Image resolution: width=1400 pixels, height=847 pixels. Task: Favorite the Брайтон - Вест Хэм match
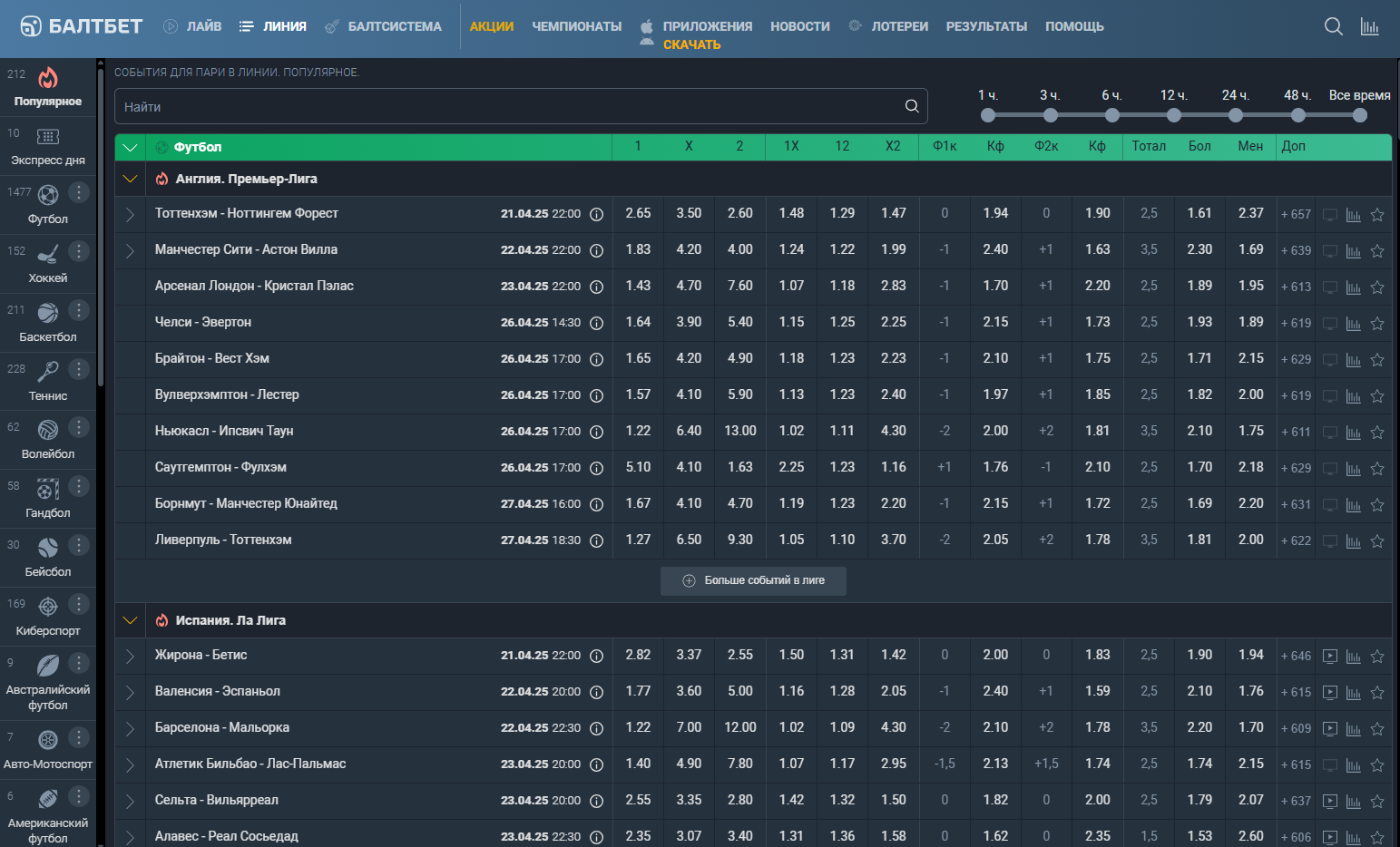click(x=1377, y=360)
